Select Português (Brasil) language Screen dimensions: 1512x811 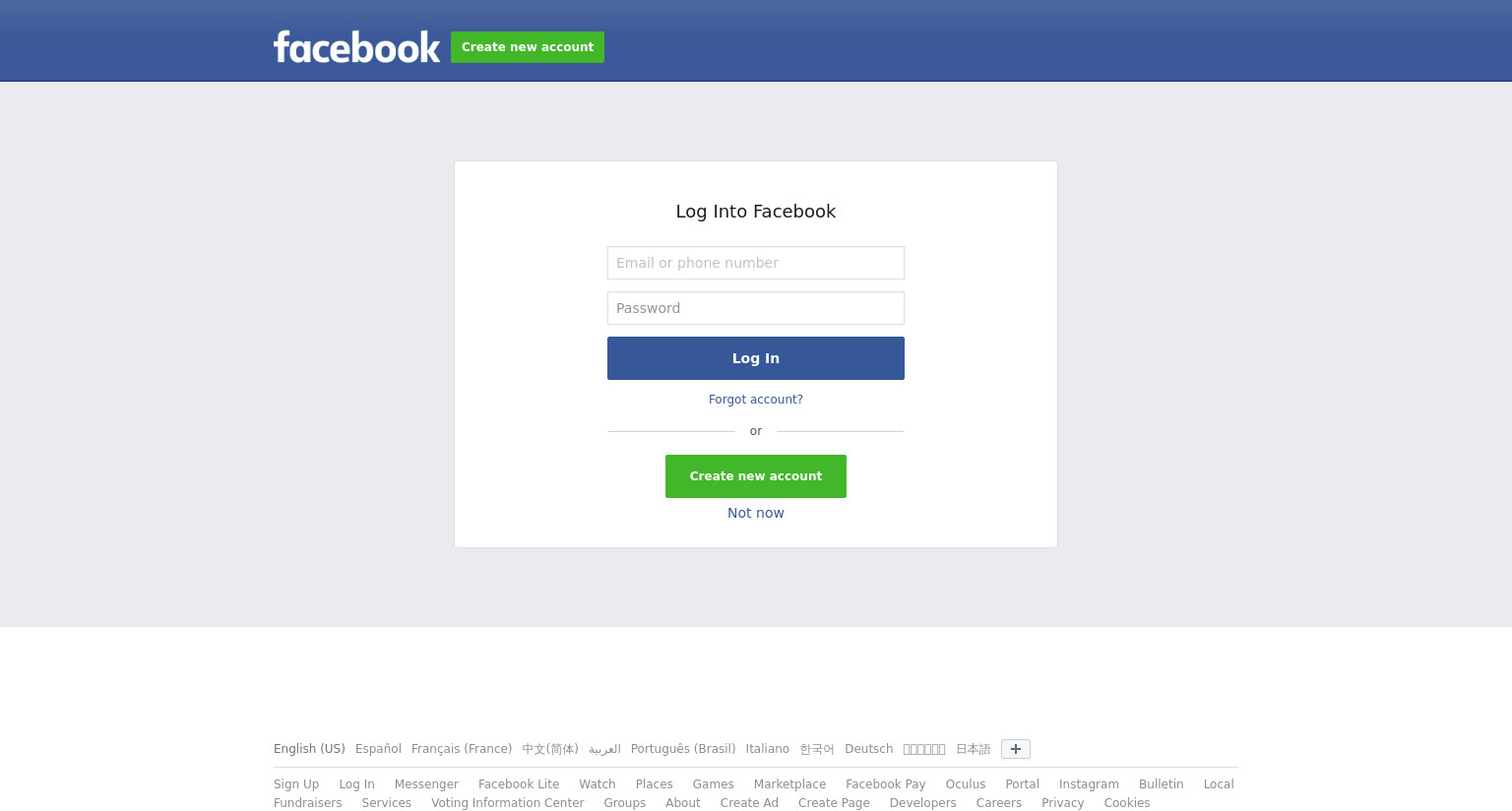click(x=683, y=749)
